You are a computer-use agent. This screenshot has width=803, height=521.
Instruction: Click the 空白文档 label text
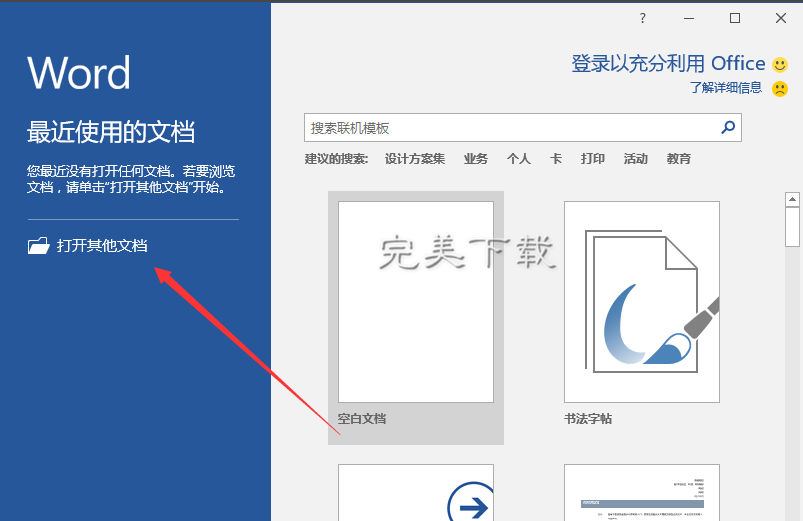point(362,419)
